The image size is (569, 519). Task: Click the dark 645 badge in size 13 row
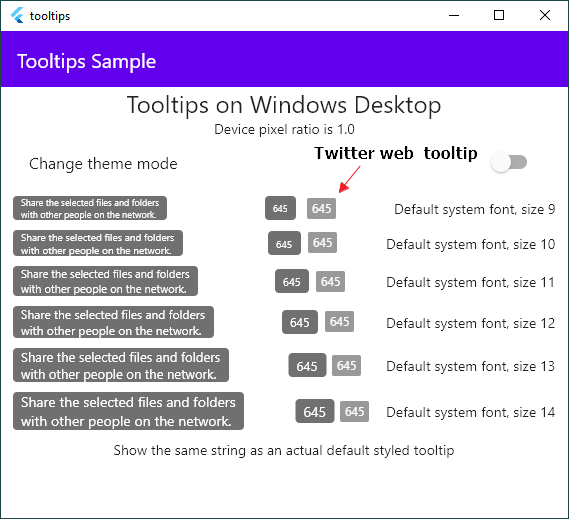[307, 365]
